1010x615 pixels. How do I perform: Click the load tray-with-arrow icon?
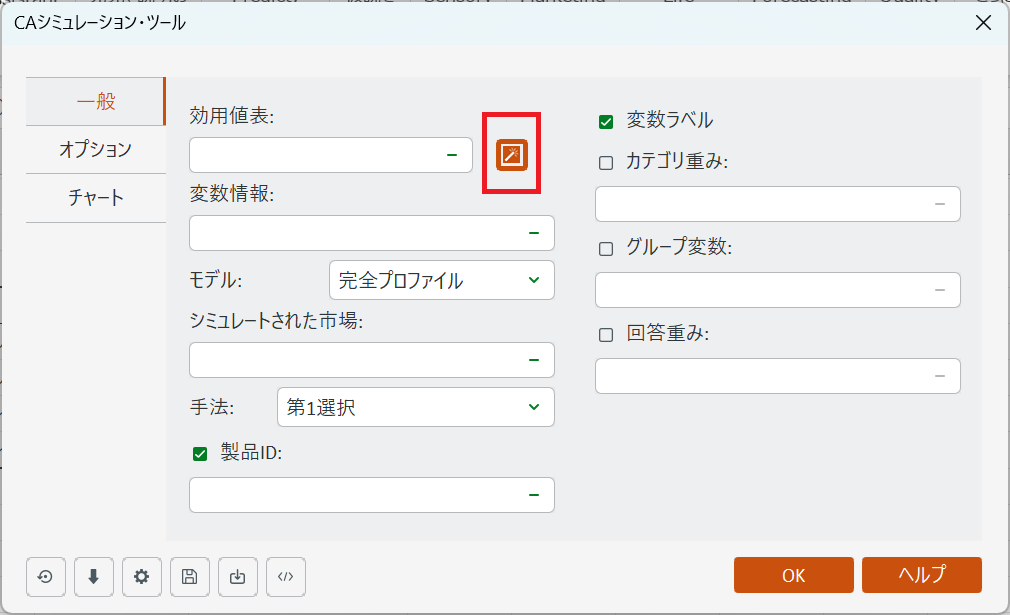[x=238, y=576]
